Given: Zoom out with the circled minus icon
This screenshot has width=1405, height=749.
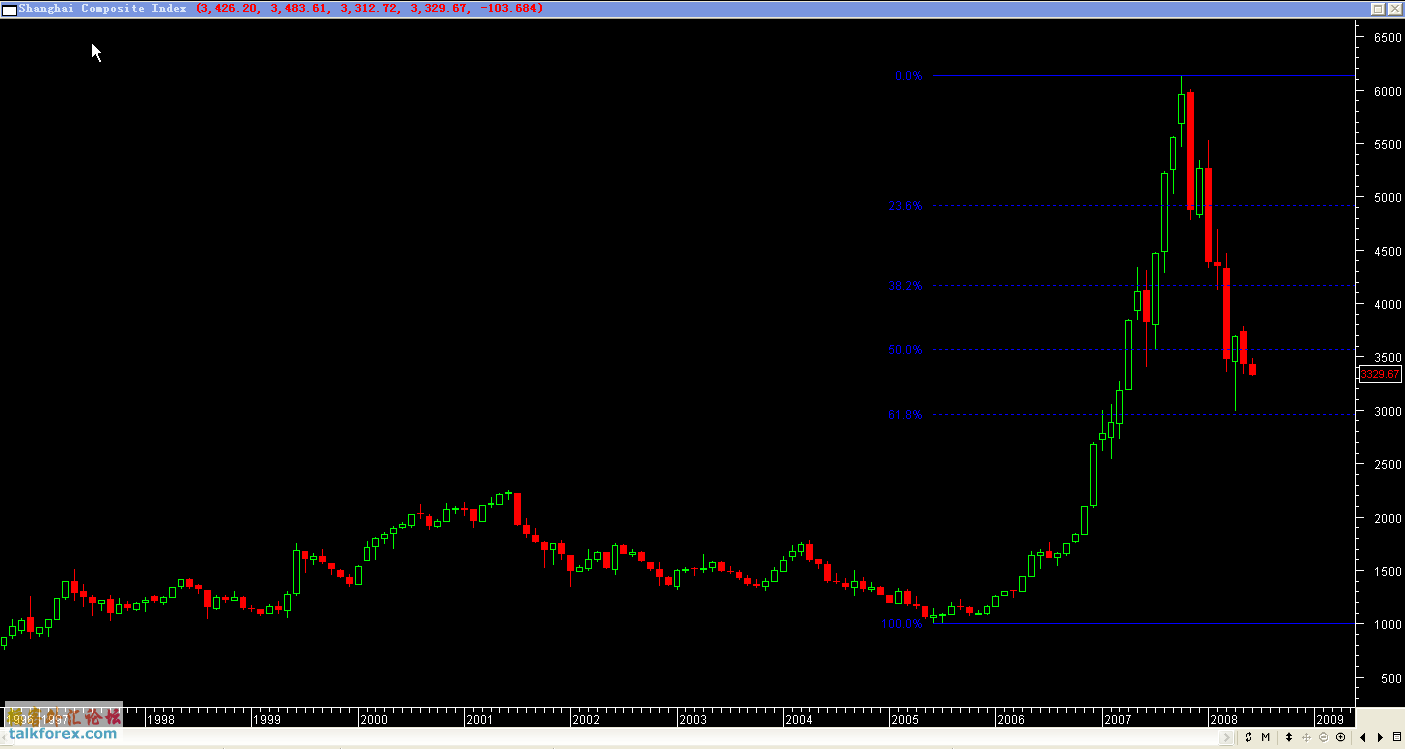Looking at the screenshot, I should 1323,737.
